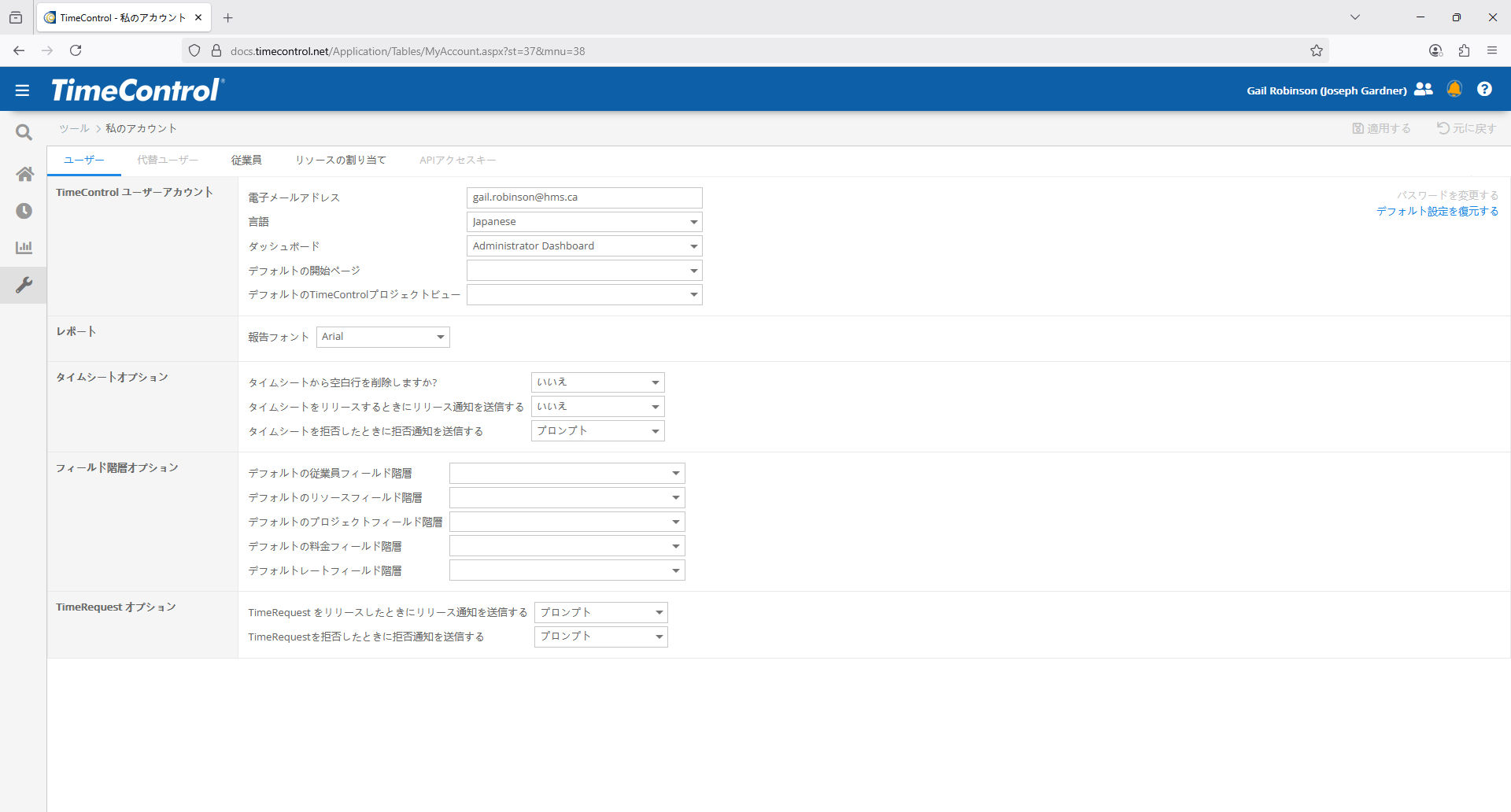Image resolution: width=1511 pixels, height=812 pixels.
Task: Open the hamburger navigation menu
Action: coord(22,90)
